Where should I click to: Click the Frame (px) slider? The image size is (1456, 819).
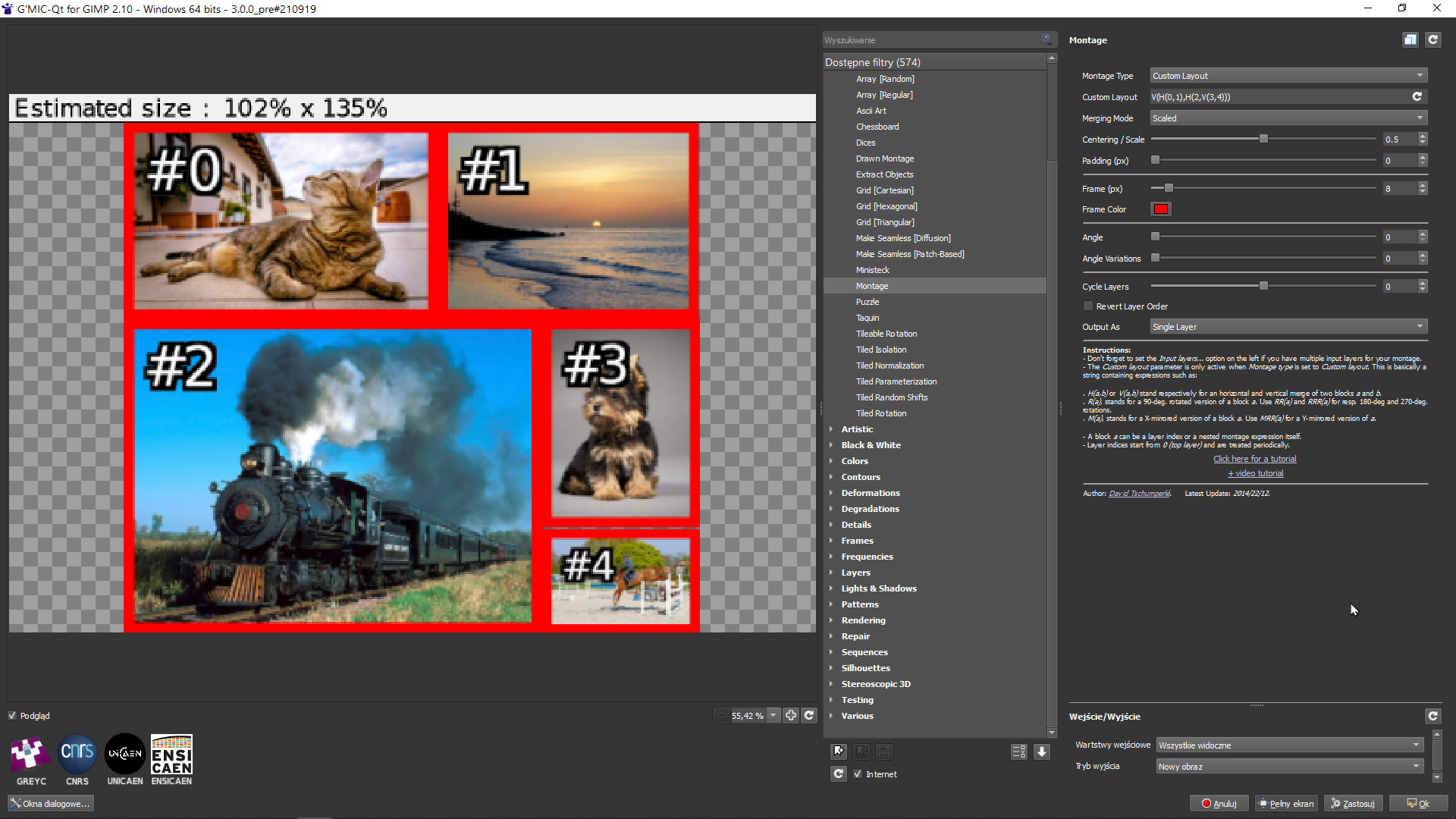coord(1263,188)
